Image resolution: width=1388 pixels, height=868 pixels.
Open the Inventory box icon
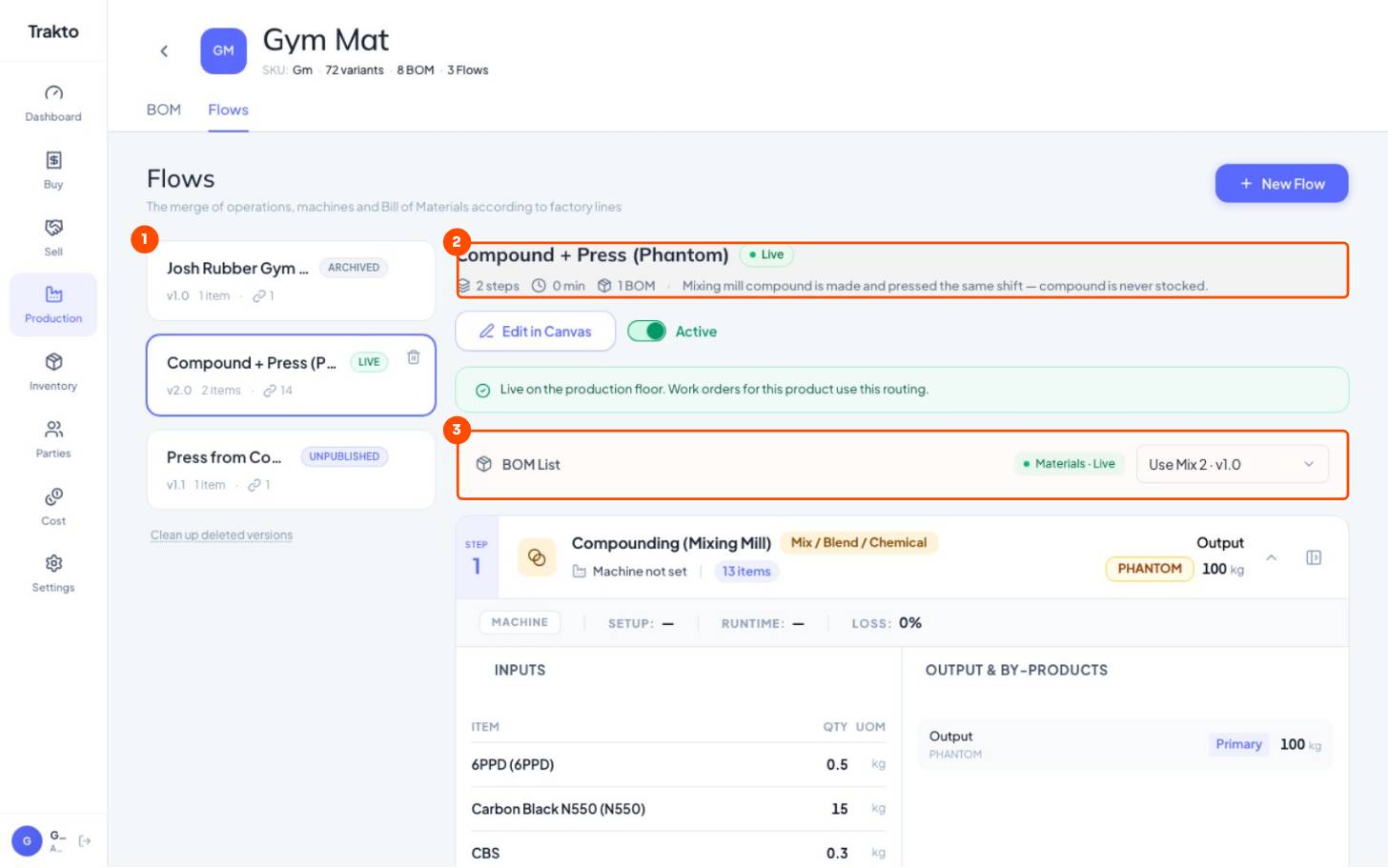tap(53, 362)
